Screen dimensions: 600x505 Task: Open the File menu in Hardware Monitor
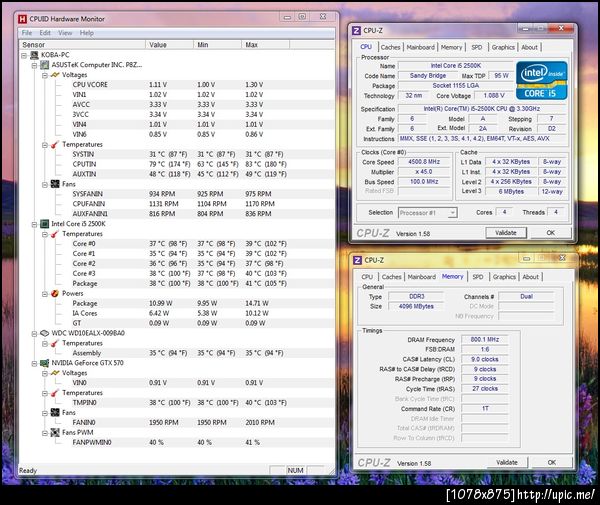click(x=28, y=32)
